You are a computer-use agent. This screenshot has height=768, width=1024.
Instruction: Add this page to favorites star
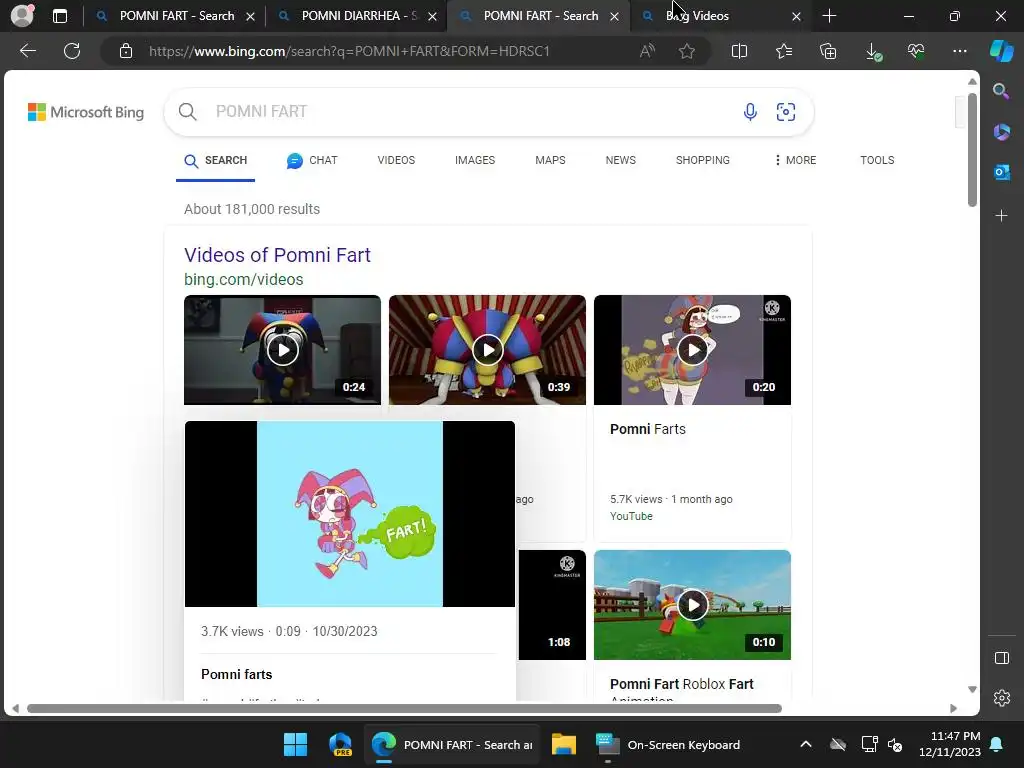[x=686, y=51]
